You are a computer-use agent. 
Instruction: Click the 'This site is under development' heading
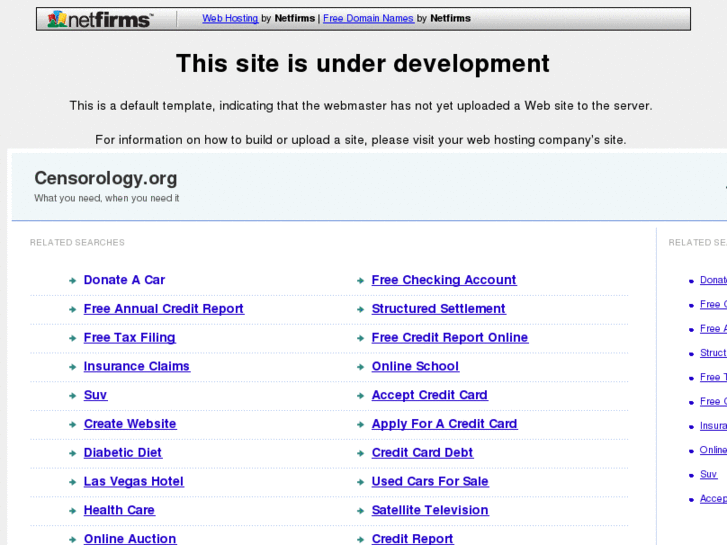coord(363,64)
